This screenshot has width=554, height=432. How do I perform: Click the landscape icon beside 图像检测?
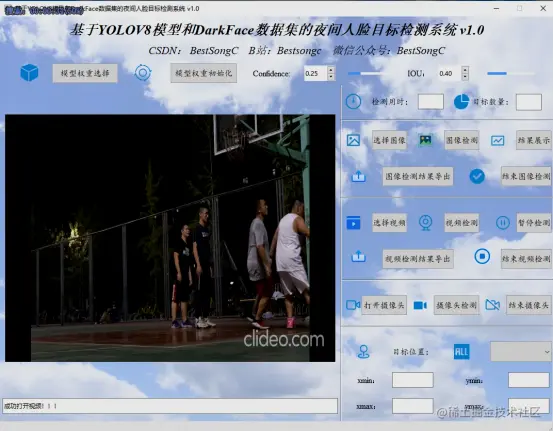coord(425,140)
